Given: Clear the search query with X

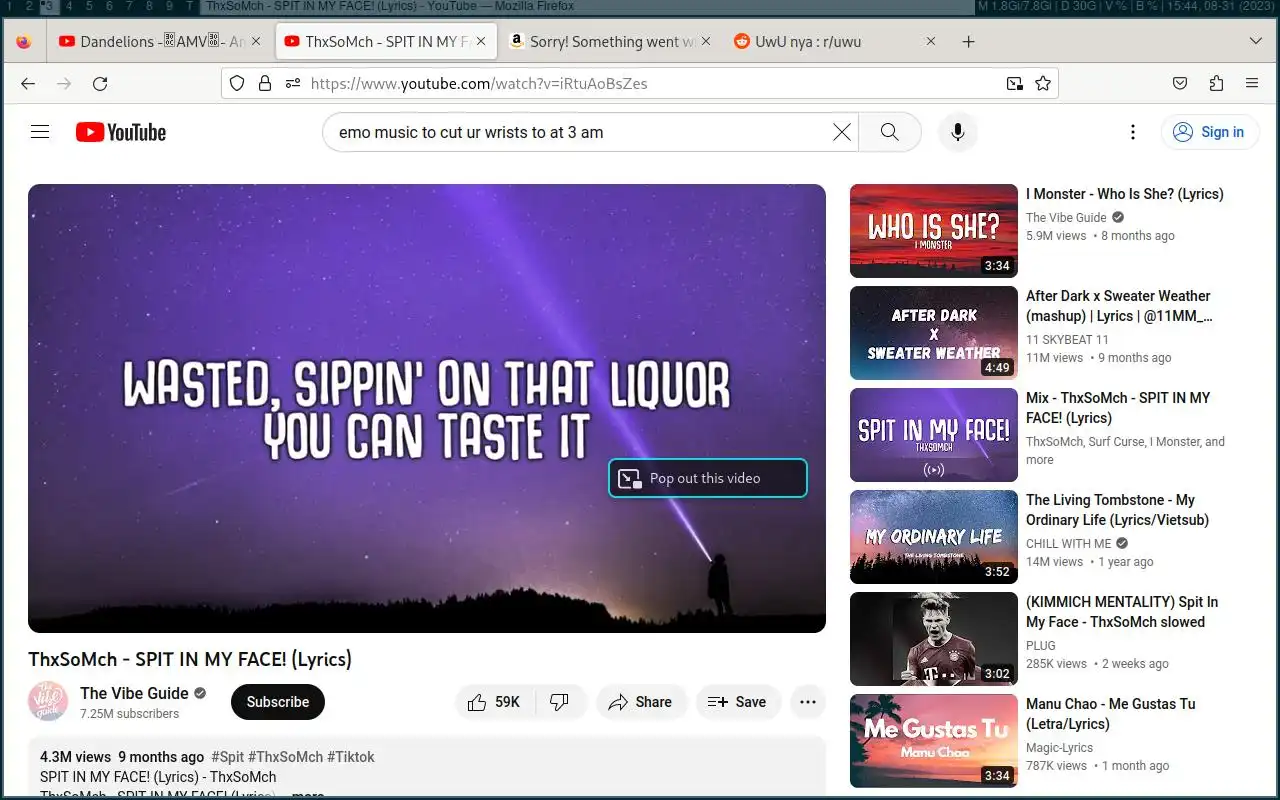Looking at the screenshot, I should coord(842,132).
